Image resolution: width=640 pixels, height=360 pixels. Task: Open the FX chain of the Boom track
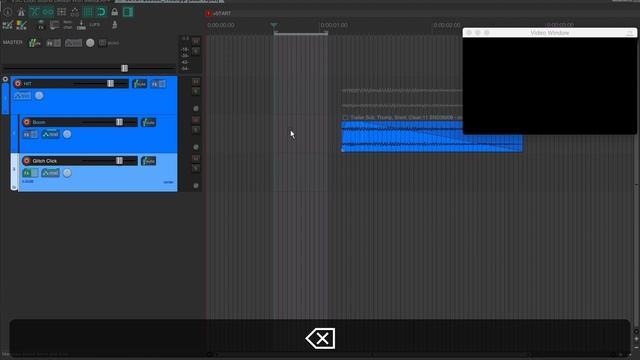click(x=30, y=134)
